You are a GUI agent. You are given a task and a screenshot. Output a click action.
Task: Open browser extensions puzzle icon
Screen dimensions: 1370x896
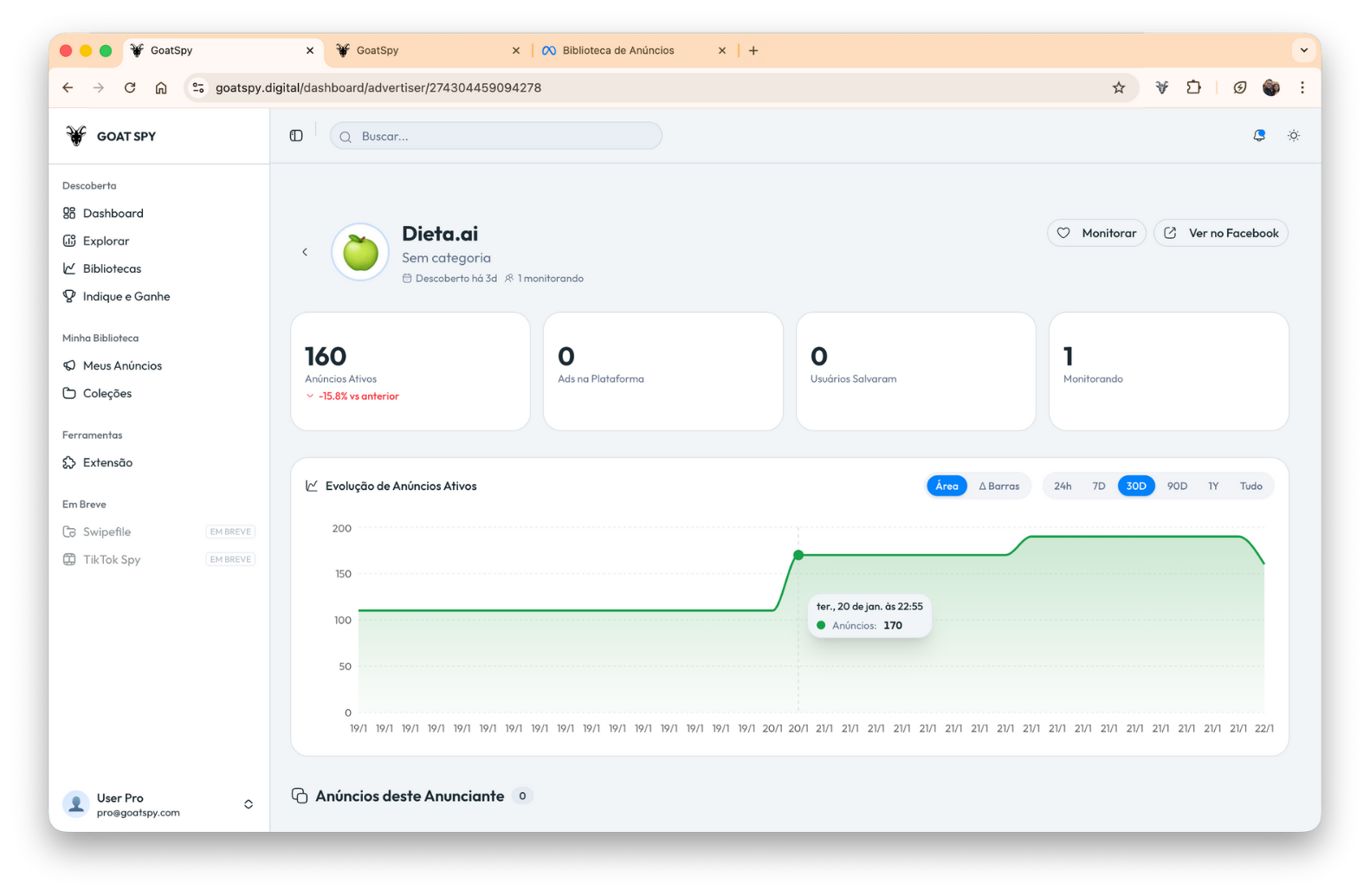[1193, 87]
